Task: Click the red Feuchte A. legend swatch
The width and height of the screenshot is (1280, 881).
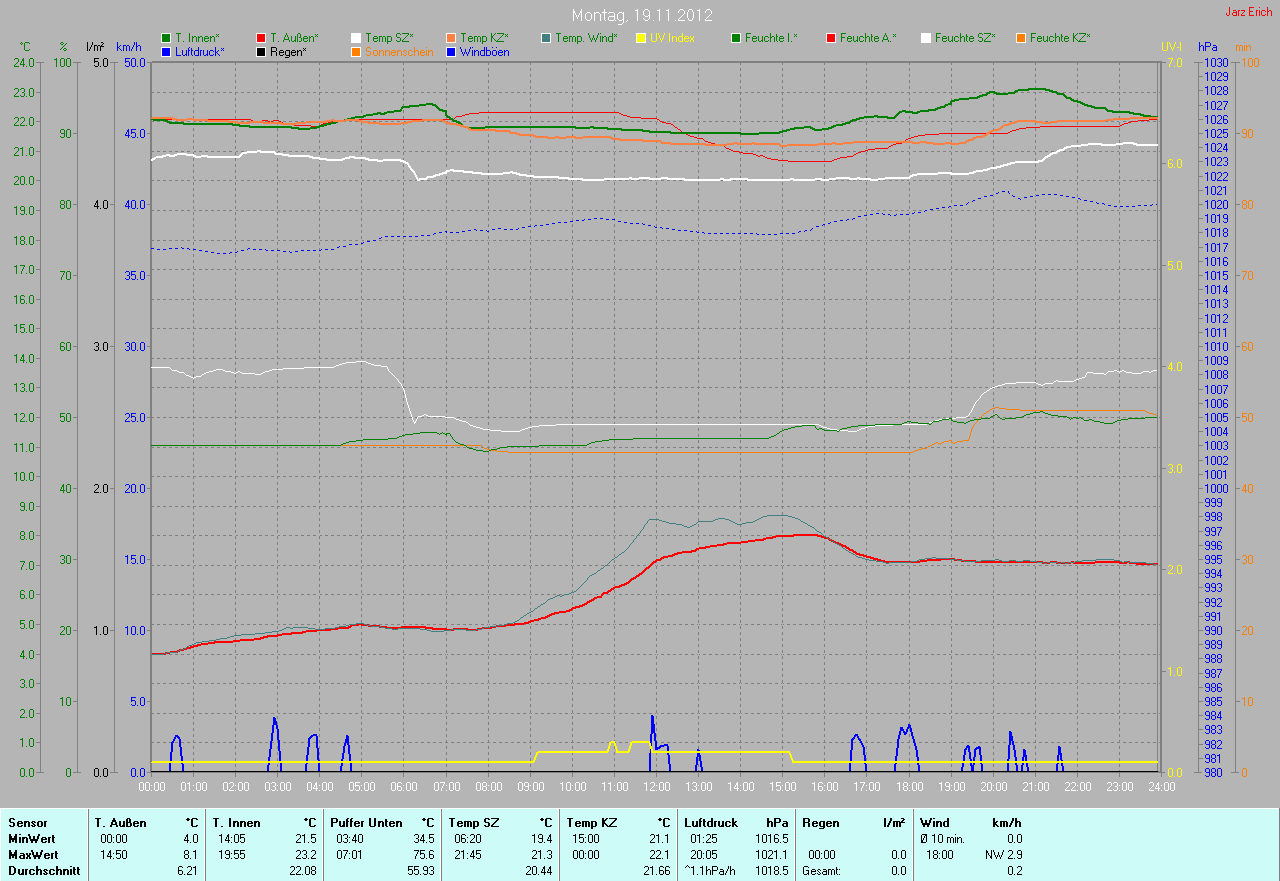Action: [x=831, y=38]
